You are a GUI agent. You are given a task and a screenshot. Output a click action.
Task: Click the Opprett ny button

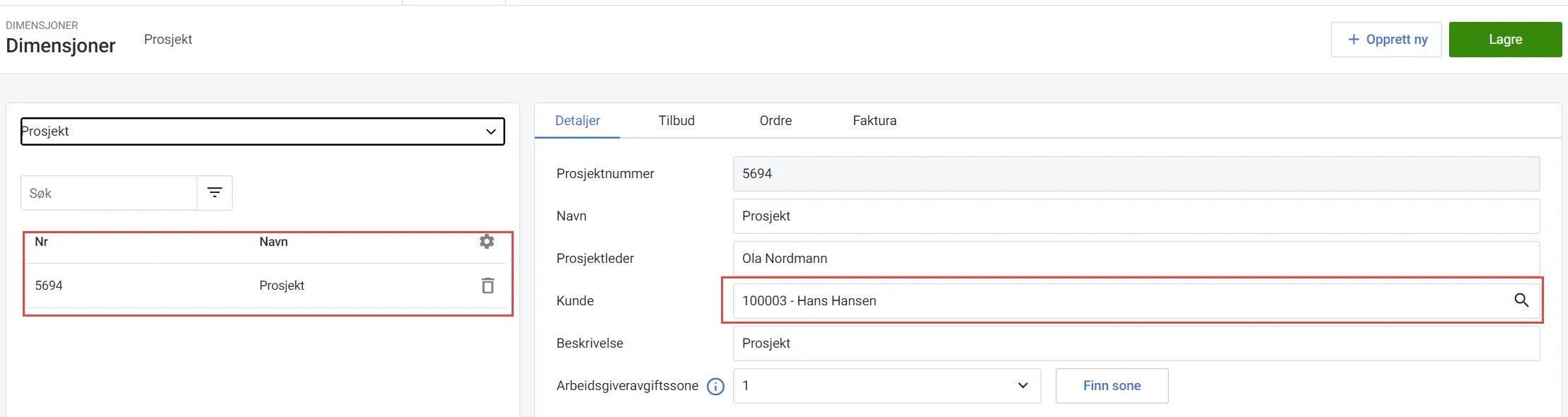pyautogui.click(x=1386, y=40)
